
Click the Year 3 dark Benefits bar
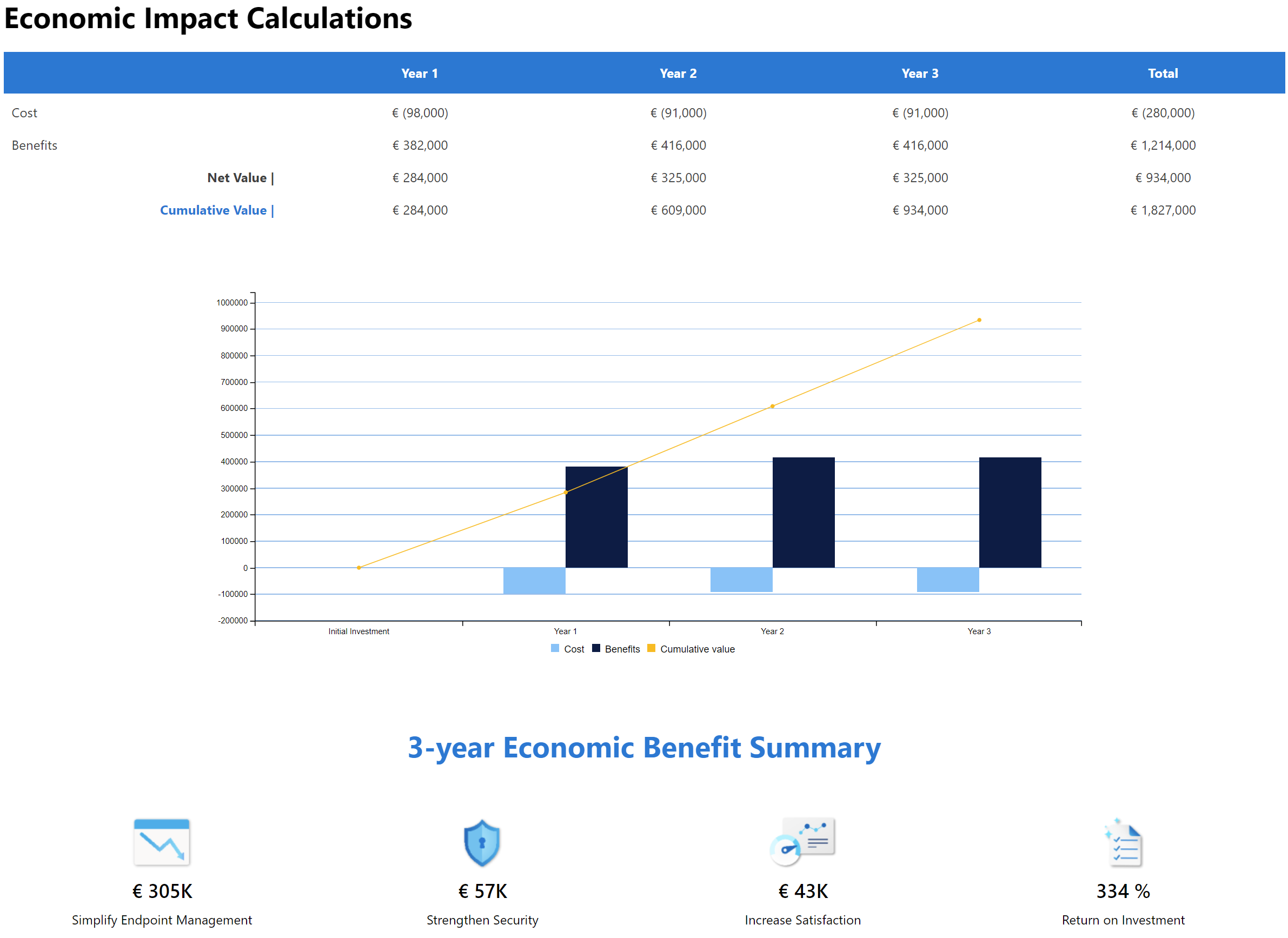tap(1010, 513)
